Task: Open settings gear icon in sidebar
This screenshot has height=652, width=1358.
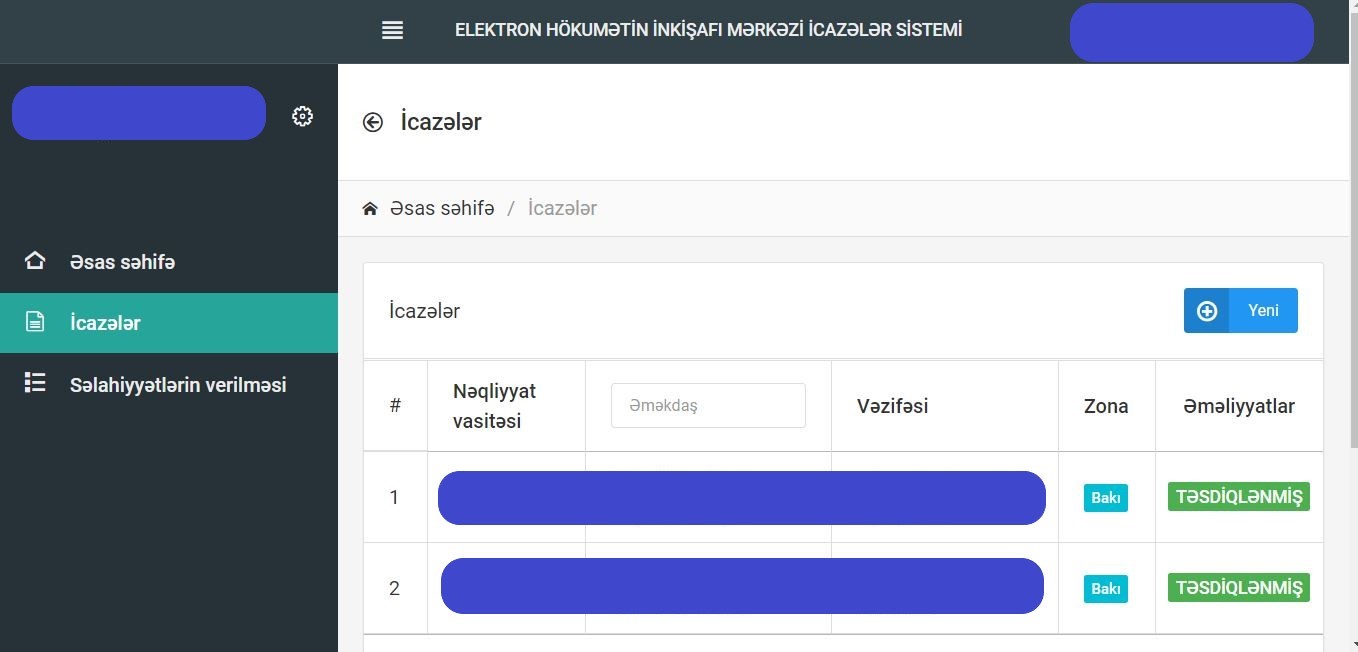Action: (x=302, y=116)
